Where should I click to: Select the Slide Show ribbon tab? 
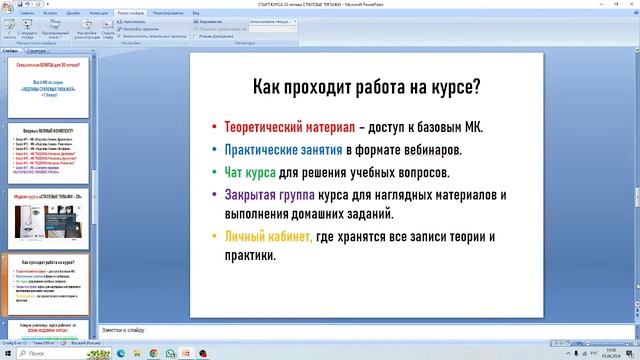[x=131, y=13]
